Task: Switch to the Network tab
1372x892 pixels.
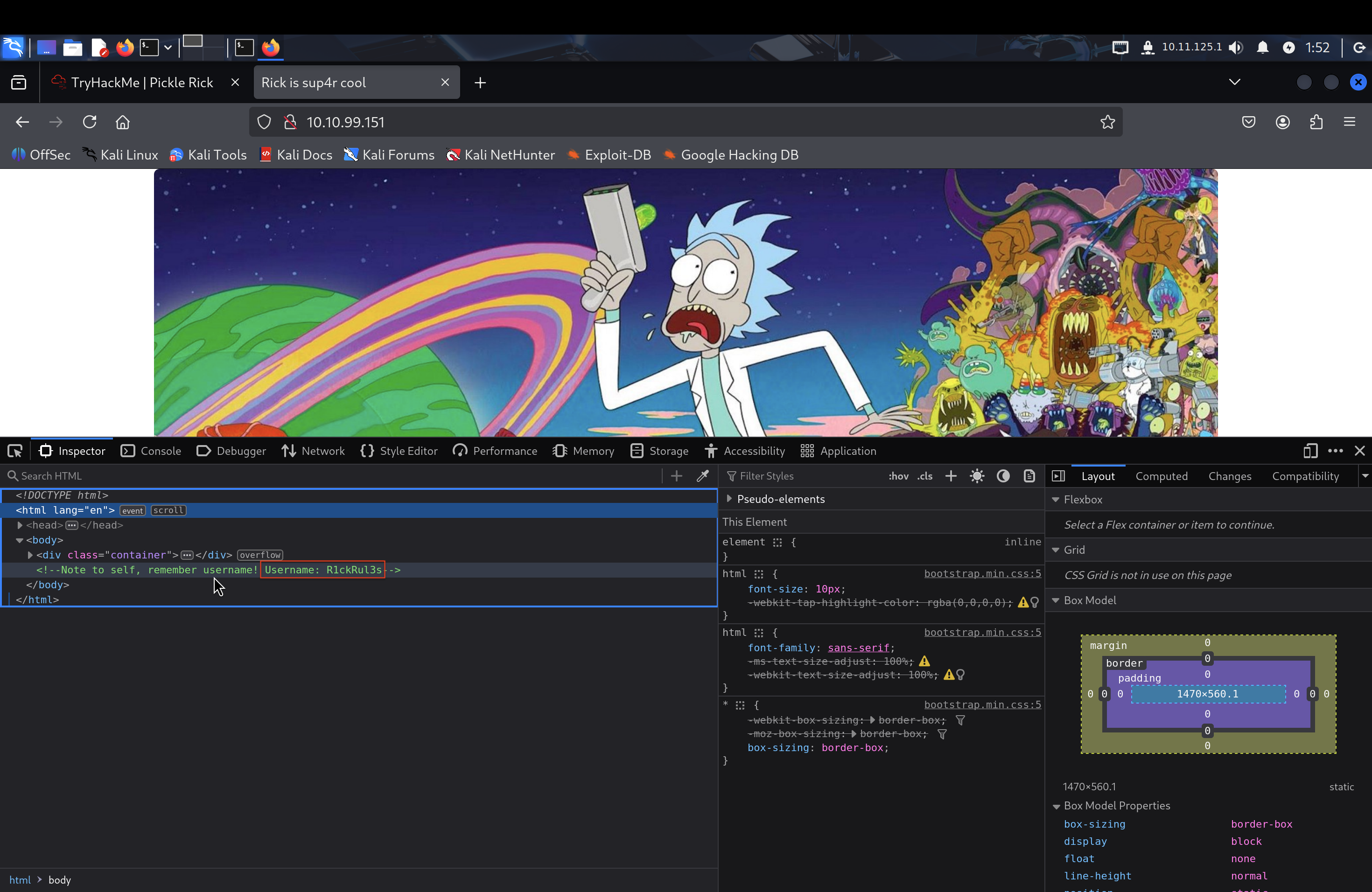Action: point(314,451)
